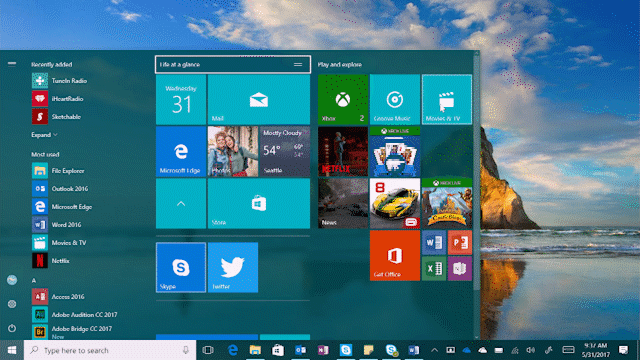Open Microsoft Edge in Most used list

pos(62,207)
